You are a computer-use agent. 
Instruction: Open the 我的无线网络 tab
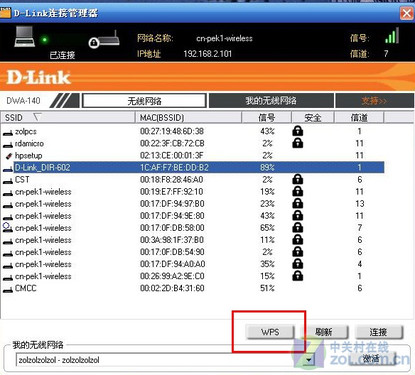[271, 100]
